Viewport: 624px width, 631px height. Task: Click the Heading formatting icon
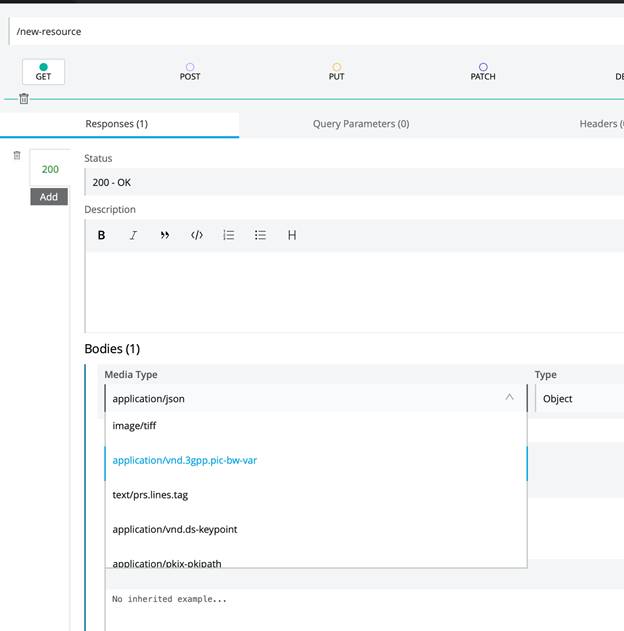[x=292, y=235]
